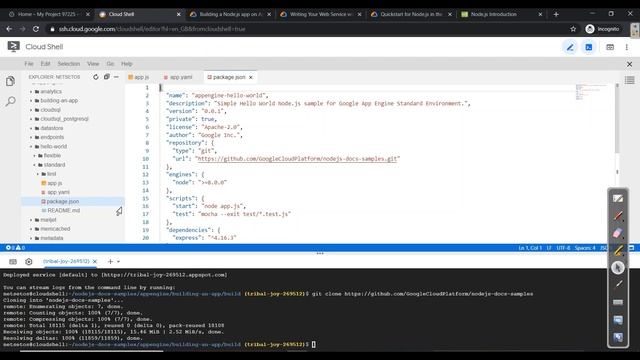Open the File menu
The image size is (640, 360).
click(x=29, y=64)
